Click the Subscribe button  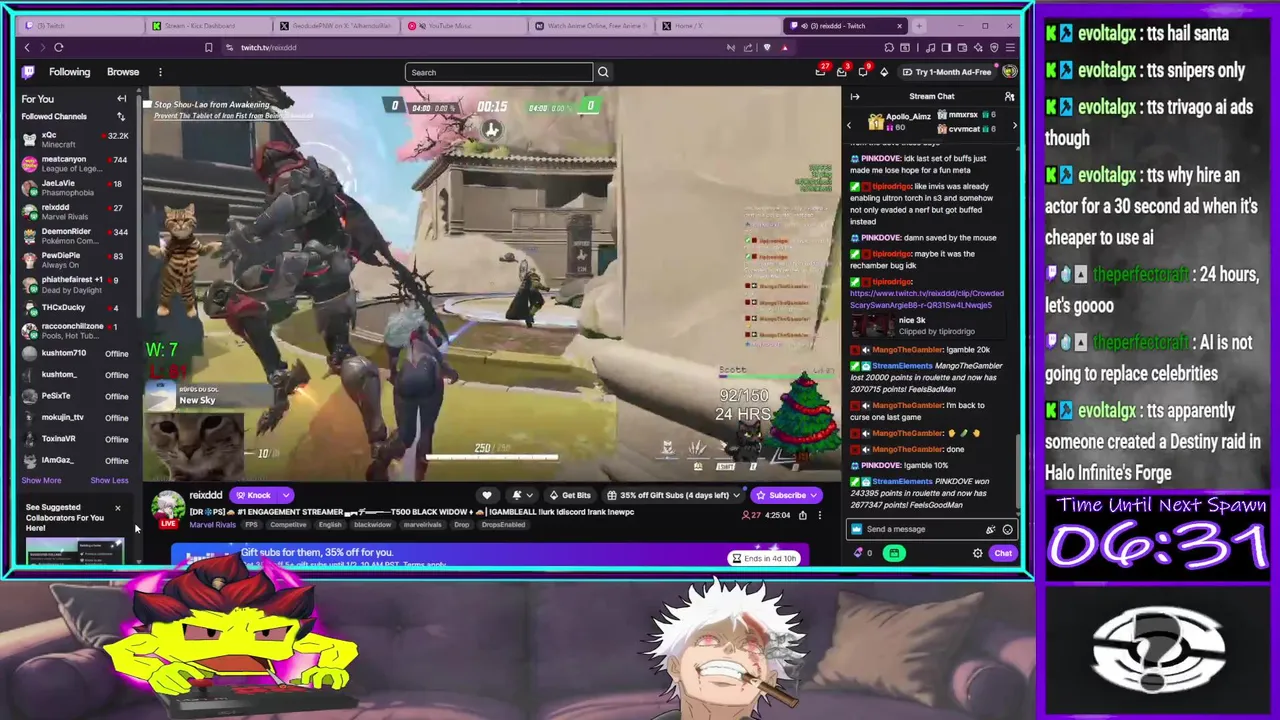[x=781, y=495]
